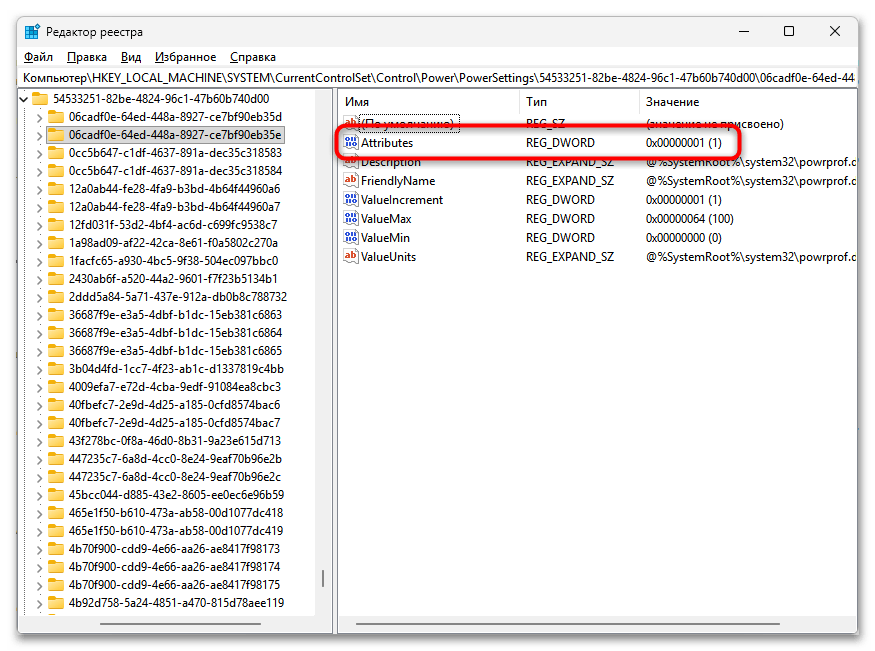The width and height of the screenshot is (875, 651).
Task: Click the values pane horizontal scrollbar
Action: pyautogui.click(x=568, y=624)
